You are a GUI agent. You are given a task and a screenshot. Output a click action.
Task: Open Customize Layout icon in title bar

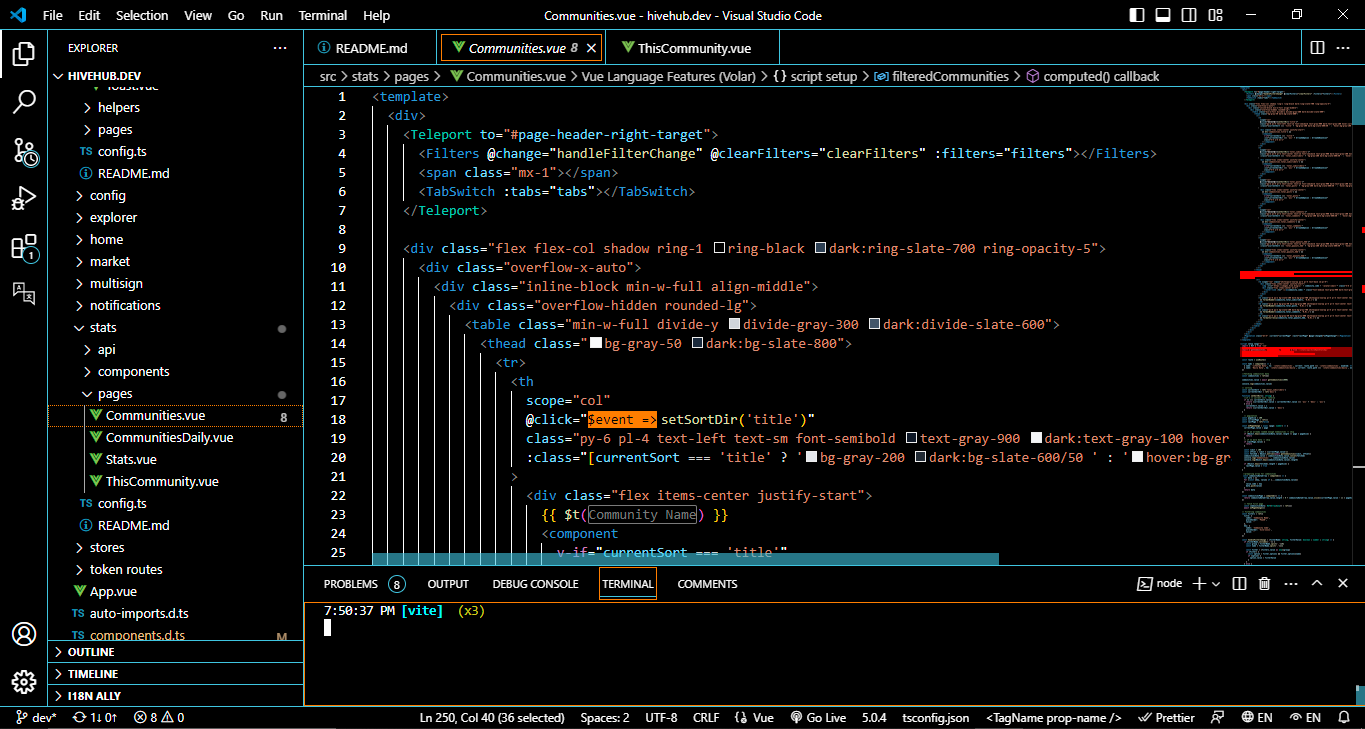[1215, 15]
